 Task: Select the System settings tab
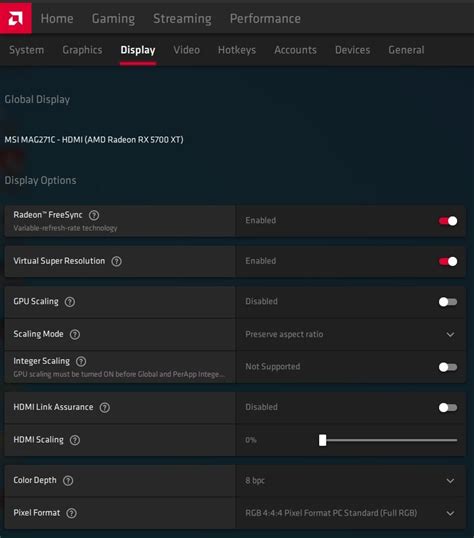27,50
